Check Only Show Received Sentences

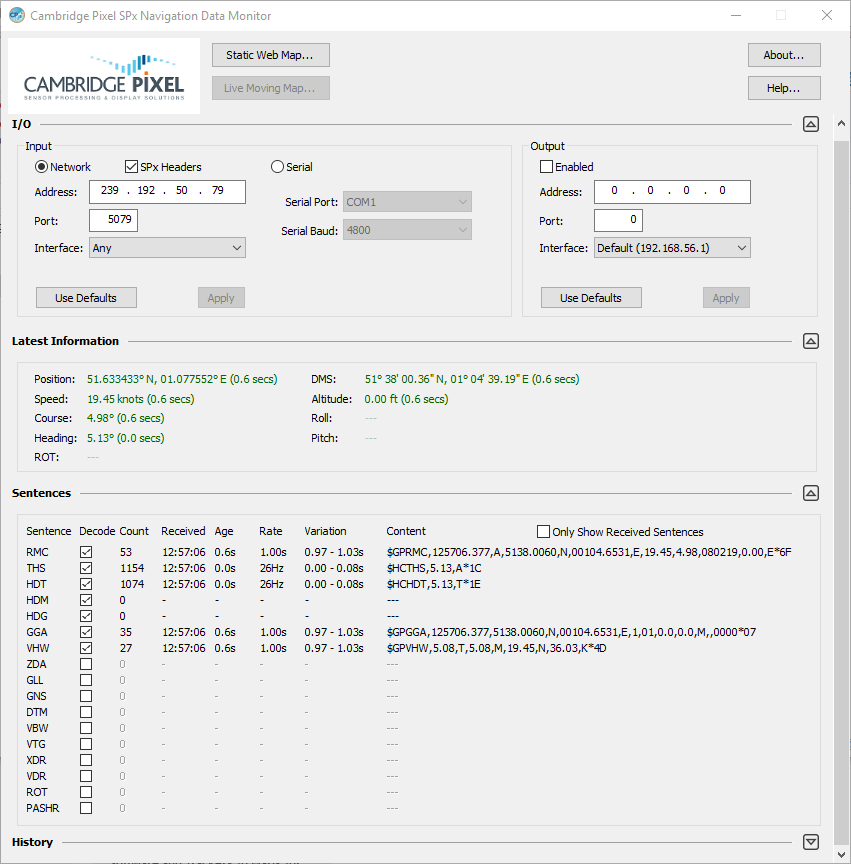click(544, 532)
